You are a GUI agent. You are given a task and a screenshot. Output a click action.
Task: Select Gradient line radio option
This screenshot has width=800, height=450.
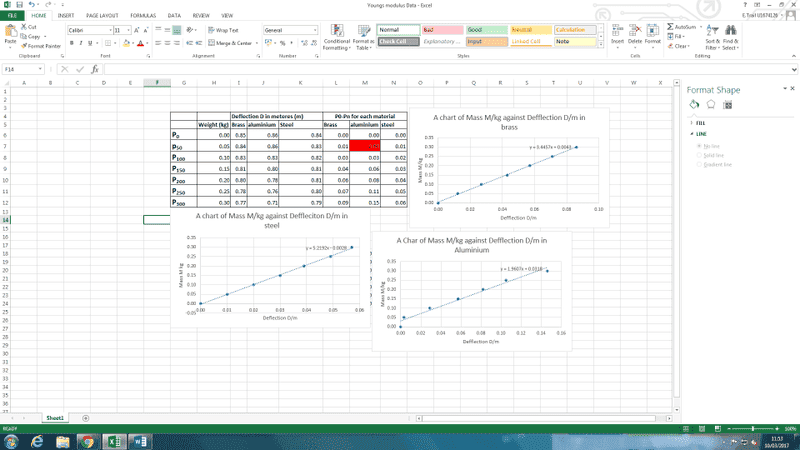tap(699, 164)
